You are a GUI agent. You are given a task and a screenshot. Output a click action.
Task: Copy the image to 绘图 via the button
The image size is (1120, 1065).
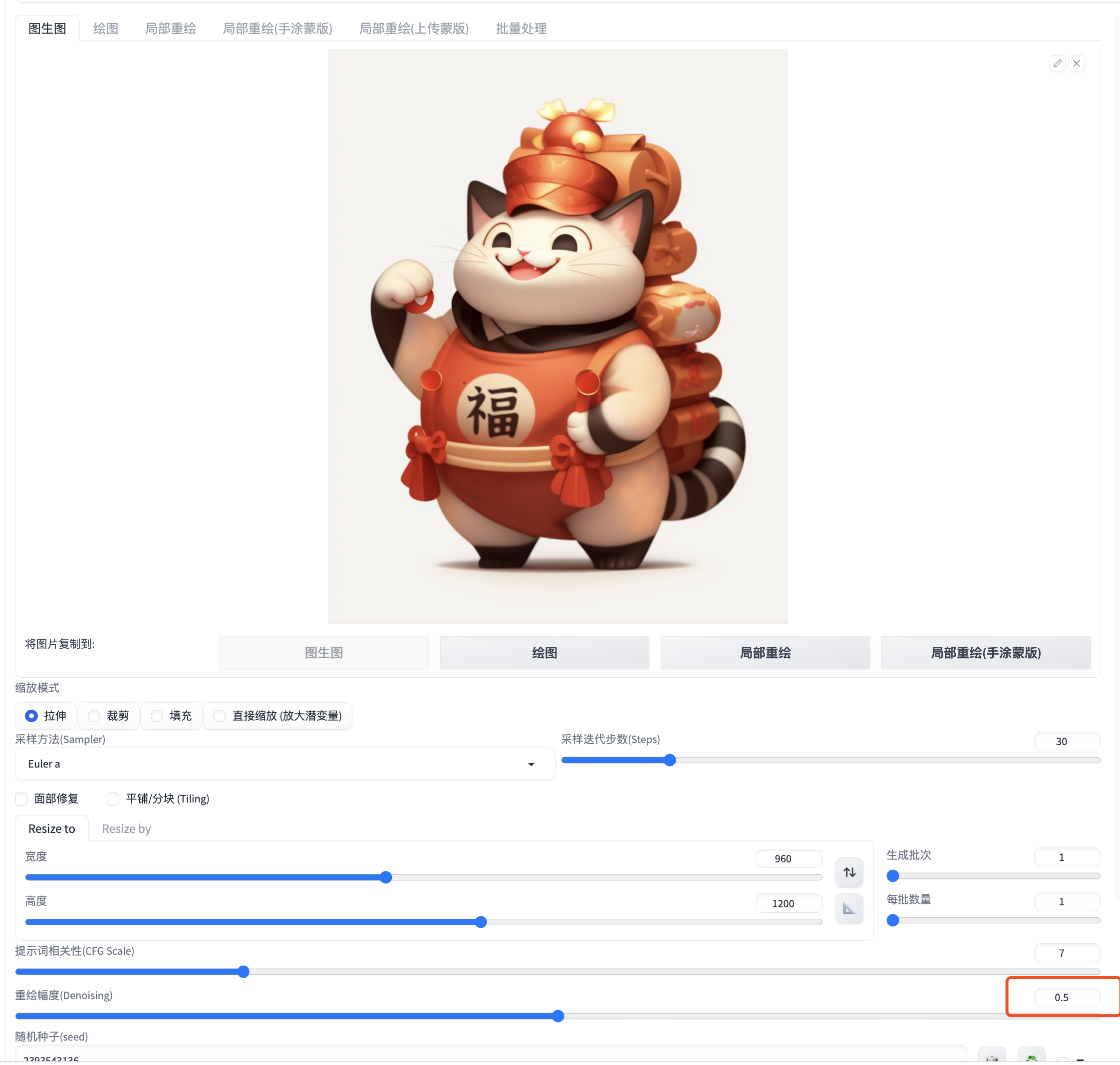(545, 653)
